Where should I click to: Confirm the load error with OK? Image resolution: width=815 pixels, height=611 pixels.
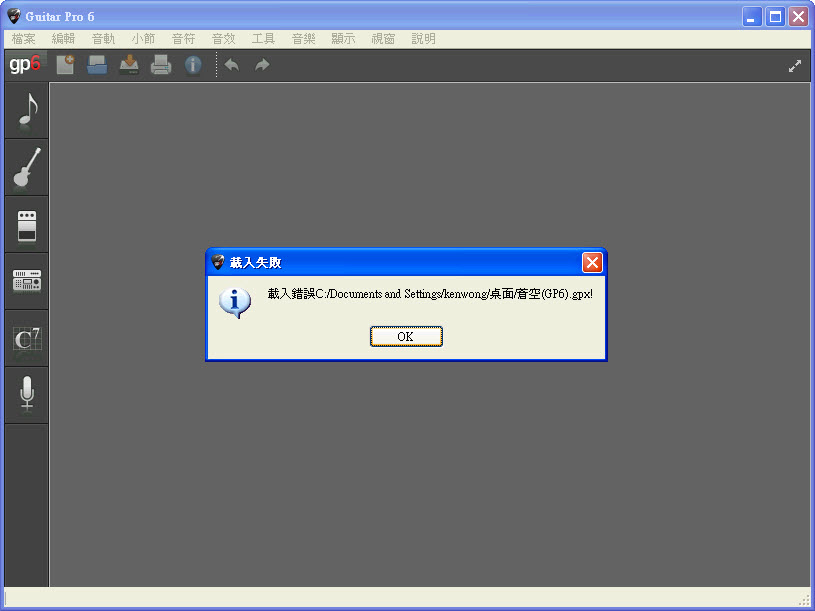click(406, 337)
